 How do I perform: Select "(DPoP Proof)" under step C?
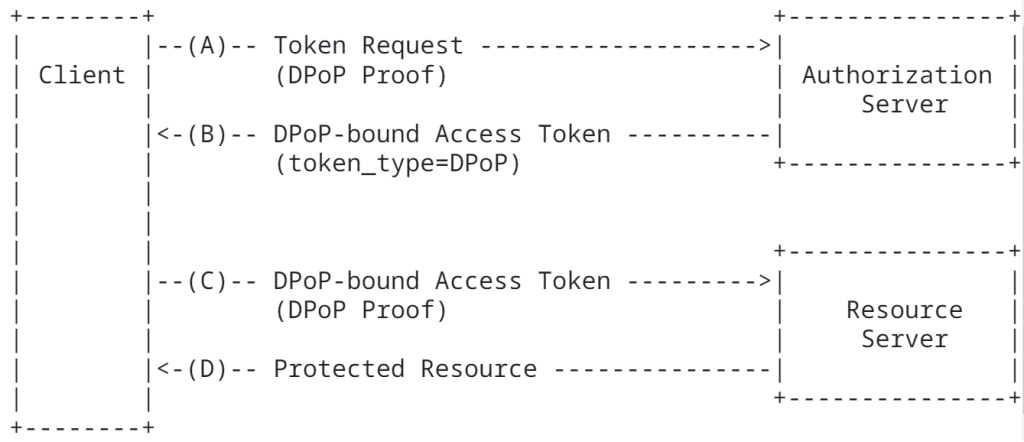(360, 310)
